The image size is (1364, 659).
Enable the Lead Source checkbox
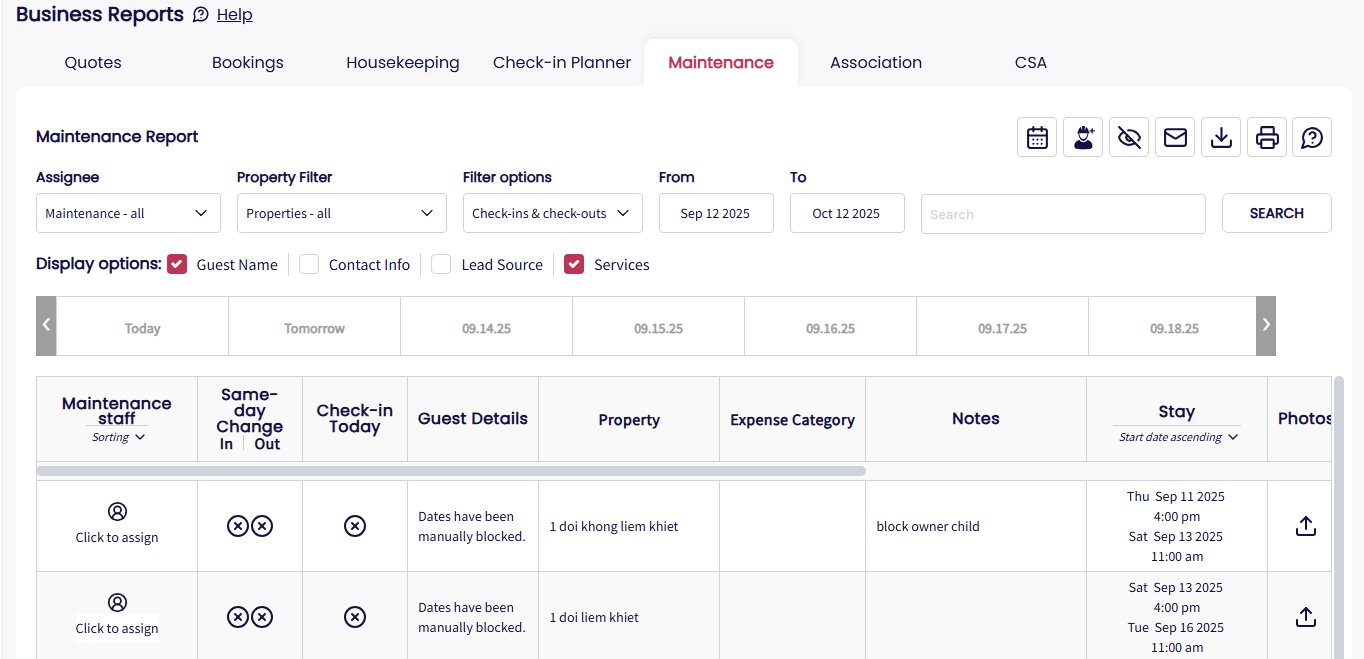441,264
